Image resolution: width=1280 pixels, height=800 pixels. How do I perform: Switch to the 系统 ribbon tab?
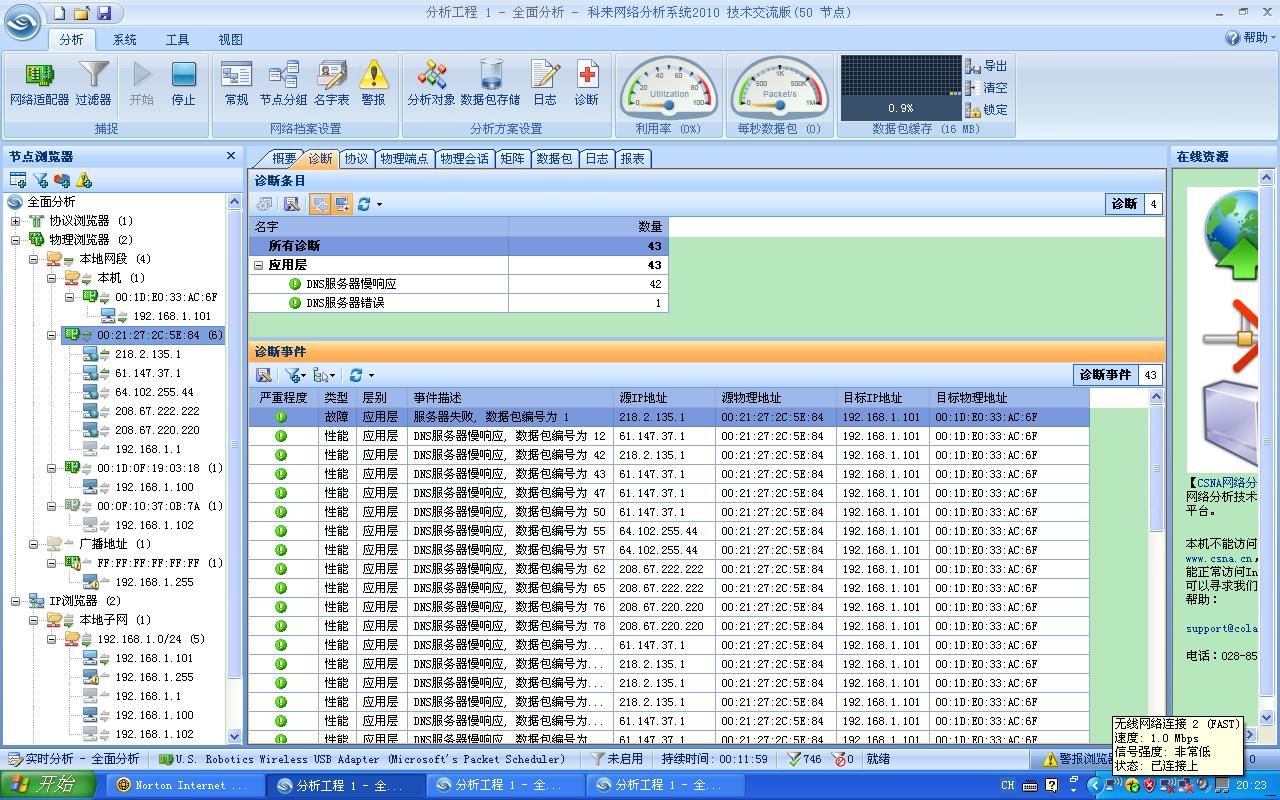tap(125, 39)
